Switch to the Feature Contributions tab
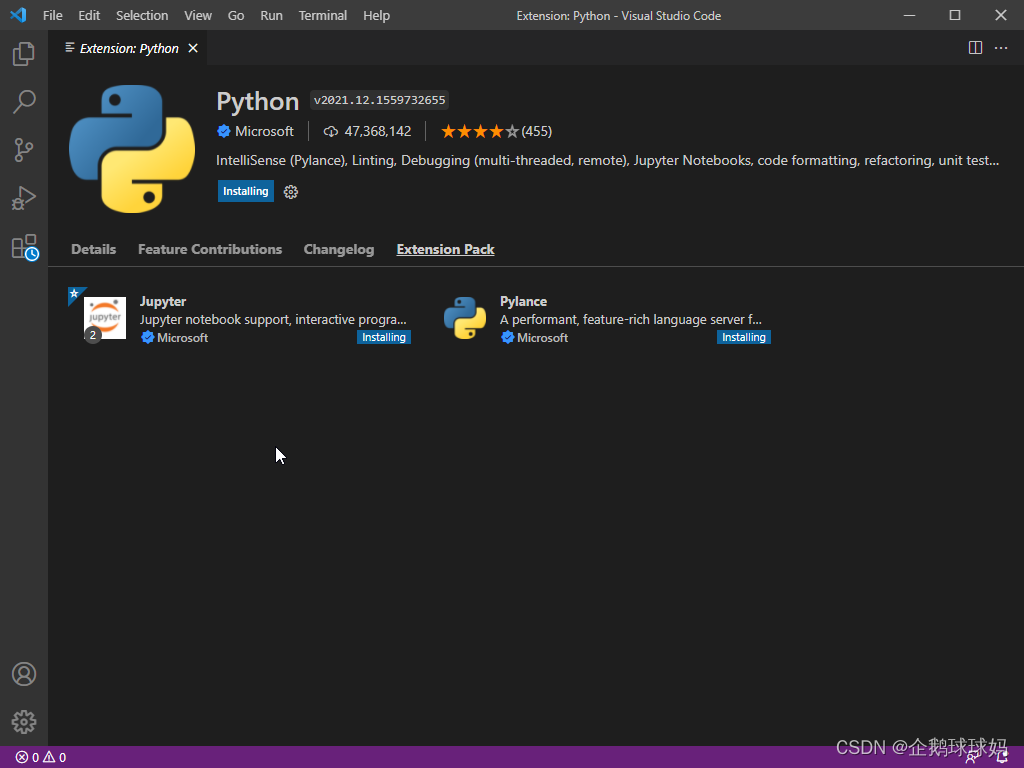Image resolution: width=1024 pixels, height=768 pixels. (210, 249)
